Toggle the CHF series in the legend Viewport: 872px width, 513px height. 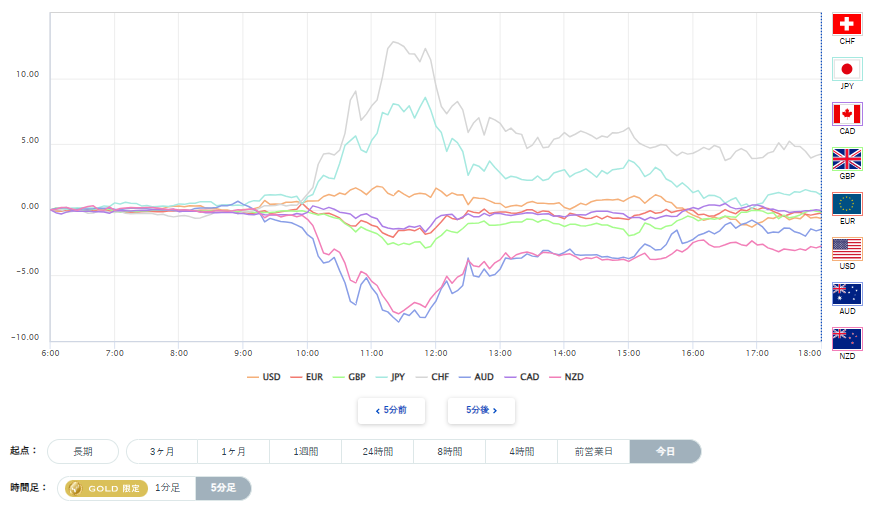pyautogui.click(x=432, y=377)
